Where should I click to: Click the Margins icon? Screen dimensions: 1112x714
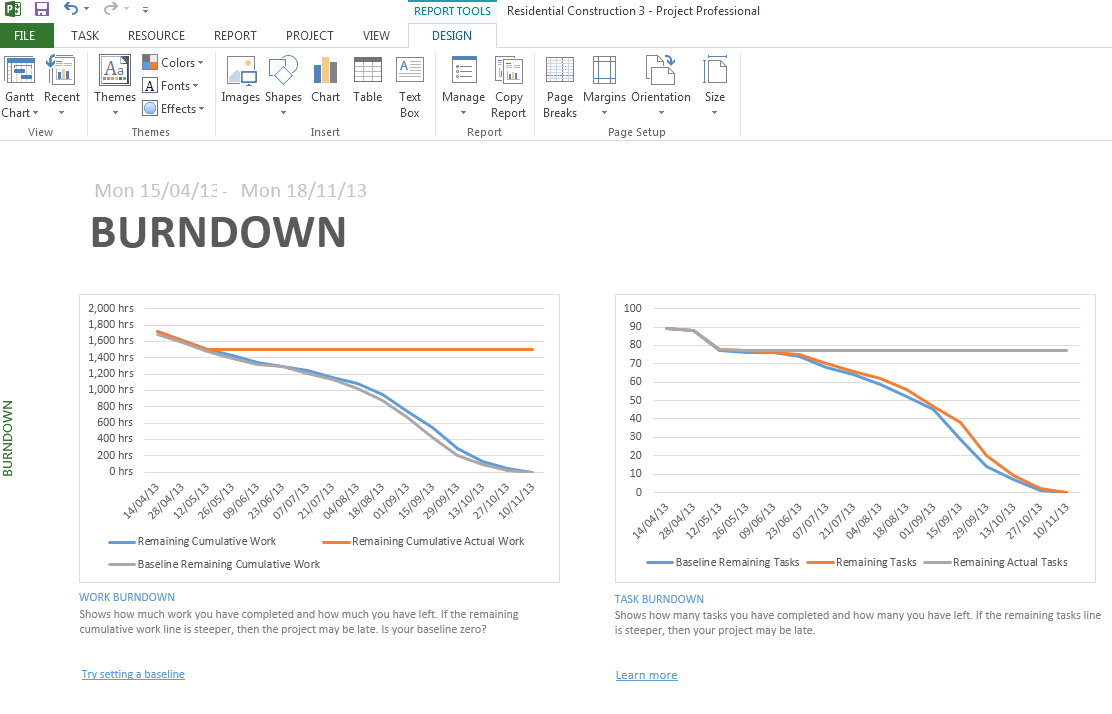coord(604,71)
